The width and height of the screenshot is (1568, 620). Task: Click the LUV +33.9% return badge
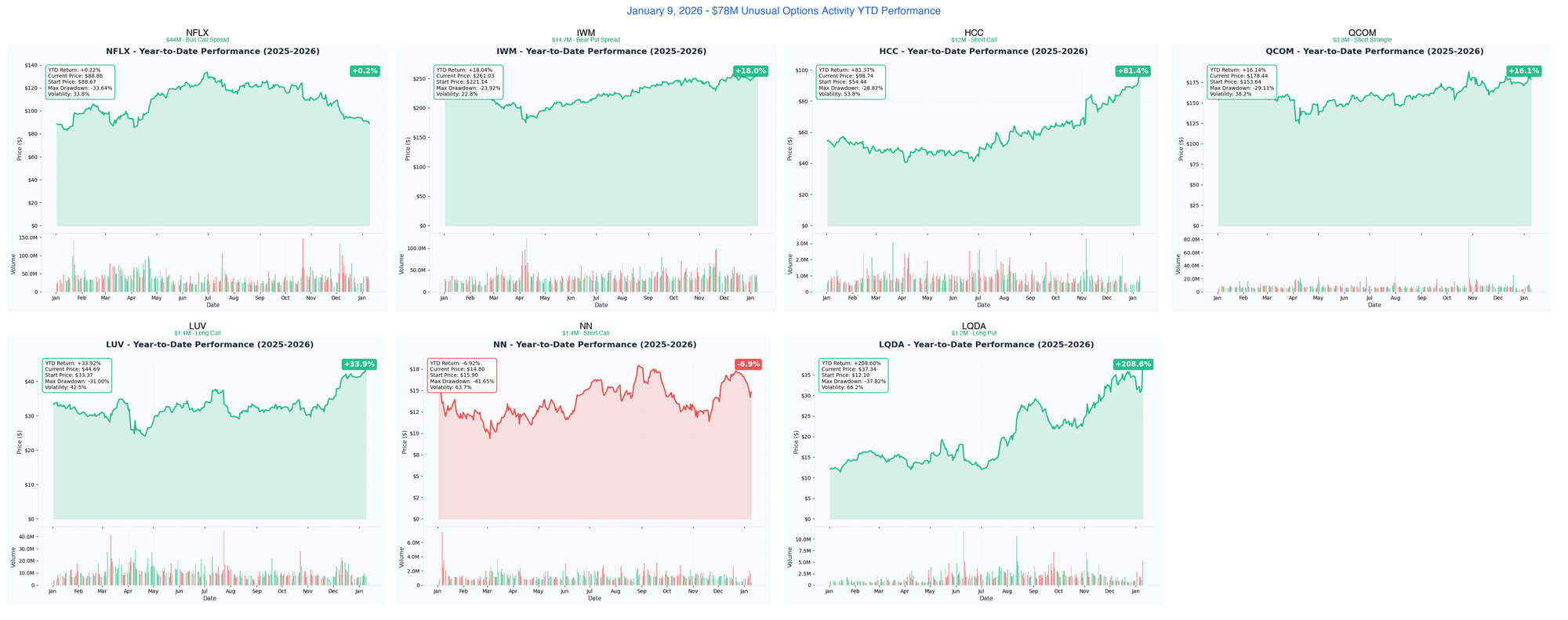click(359, 364)
